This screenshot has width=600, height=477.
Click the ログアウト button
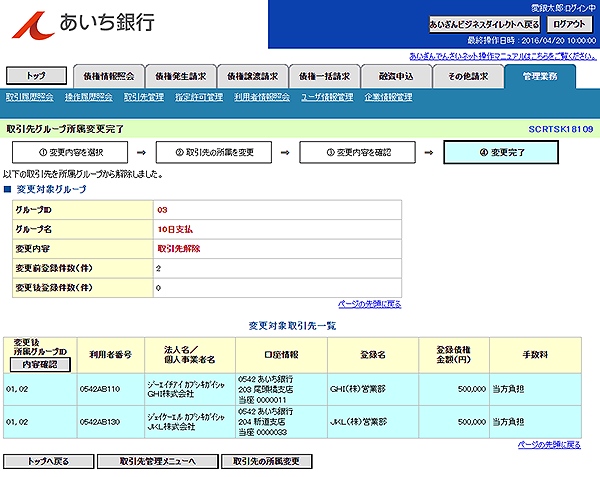click(569, 24)
